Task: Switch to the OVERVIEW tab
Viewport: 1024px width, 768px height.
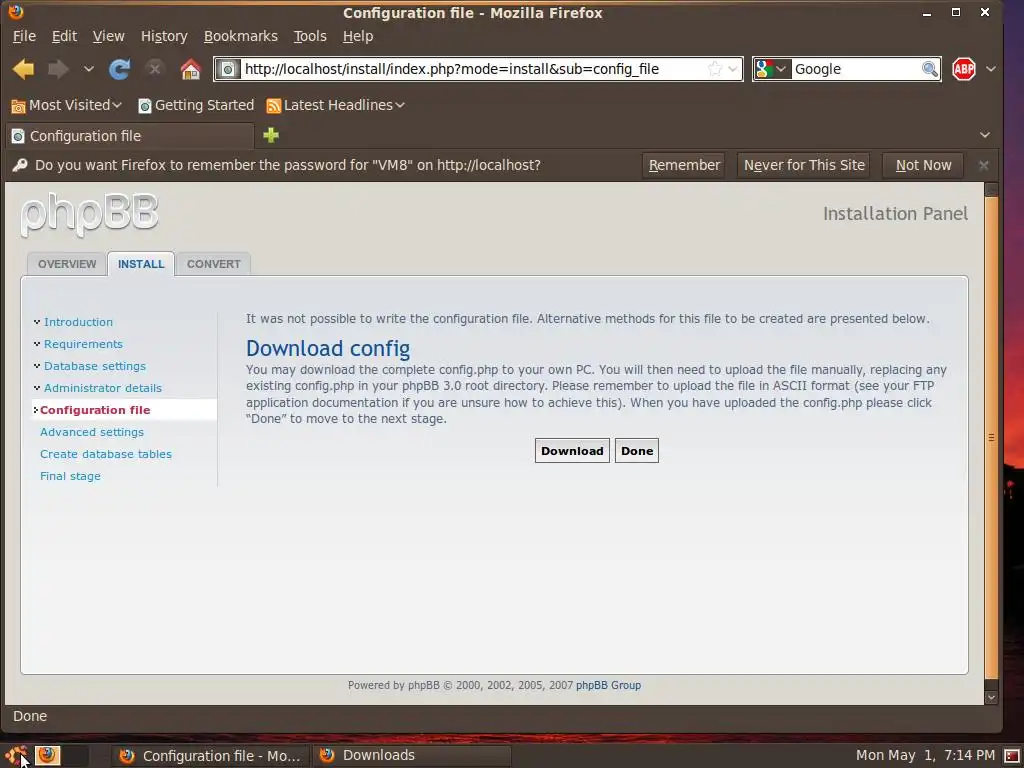Action: [67, 264]
